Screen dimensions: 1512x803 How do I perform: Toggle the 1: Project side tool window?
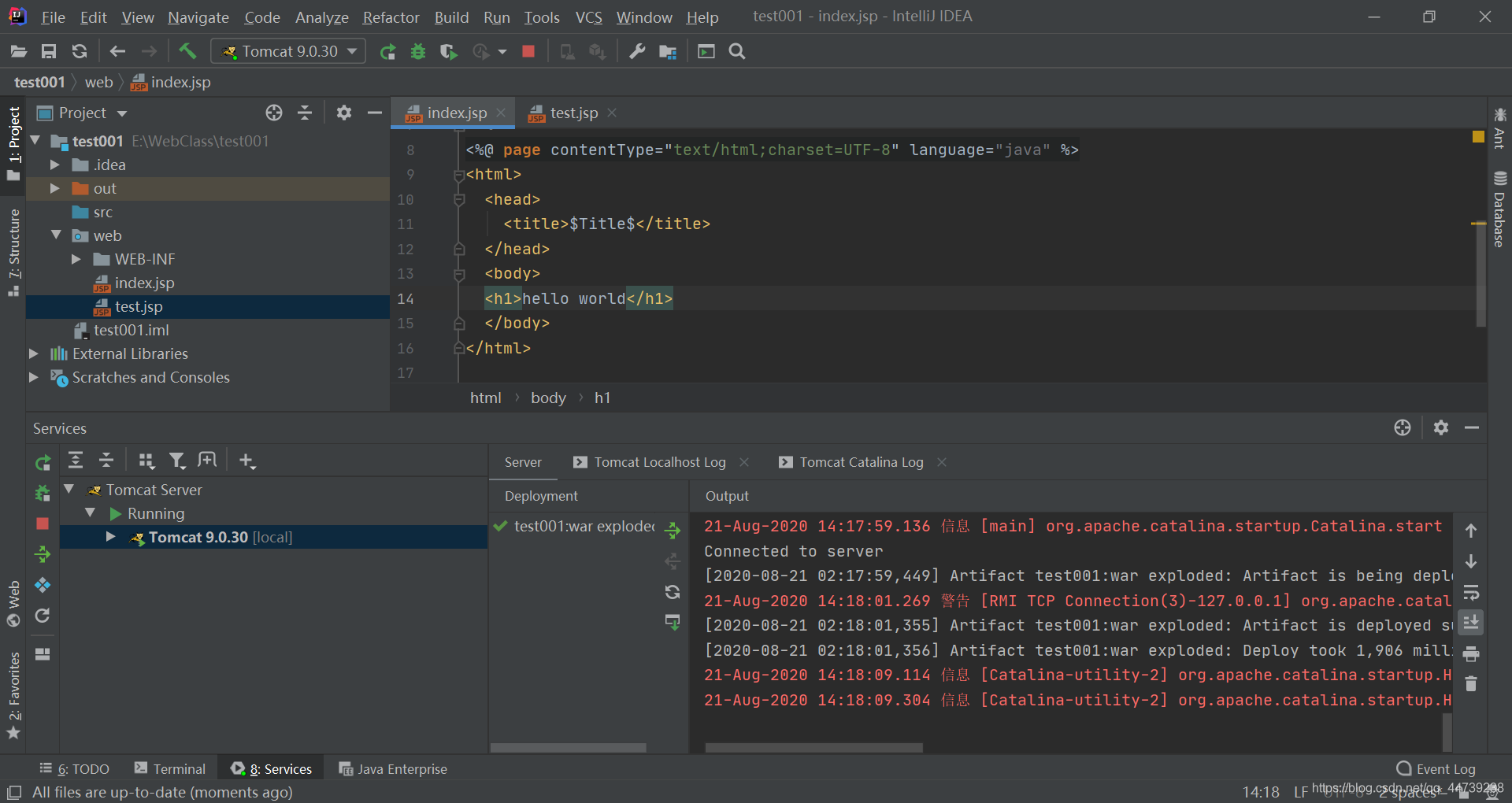13,143
